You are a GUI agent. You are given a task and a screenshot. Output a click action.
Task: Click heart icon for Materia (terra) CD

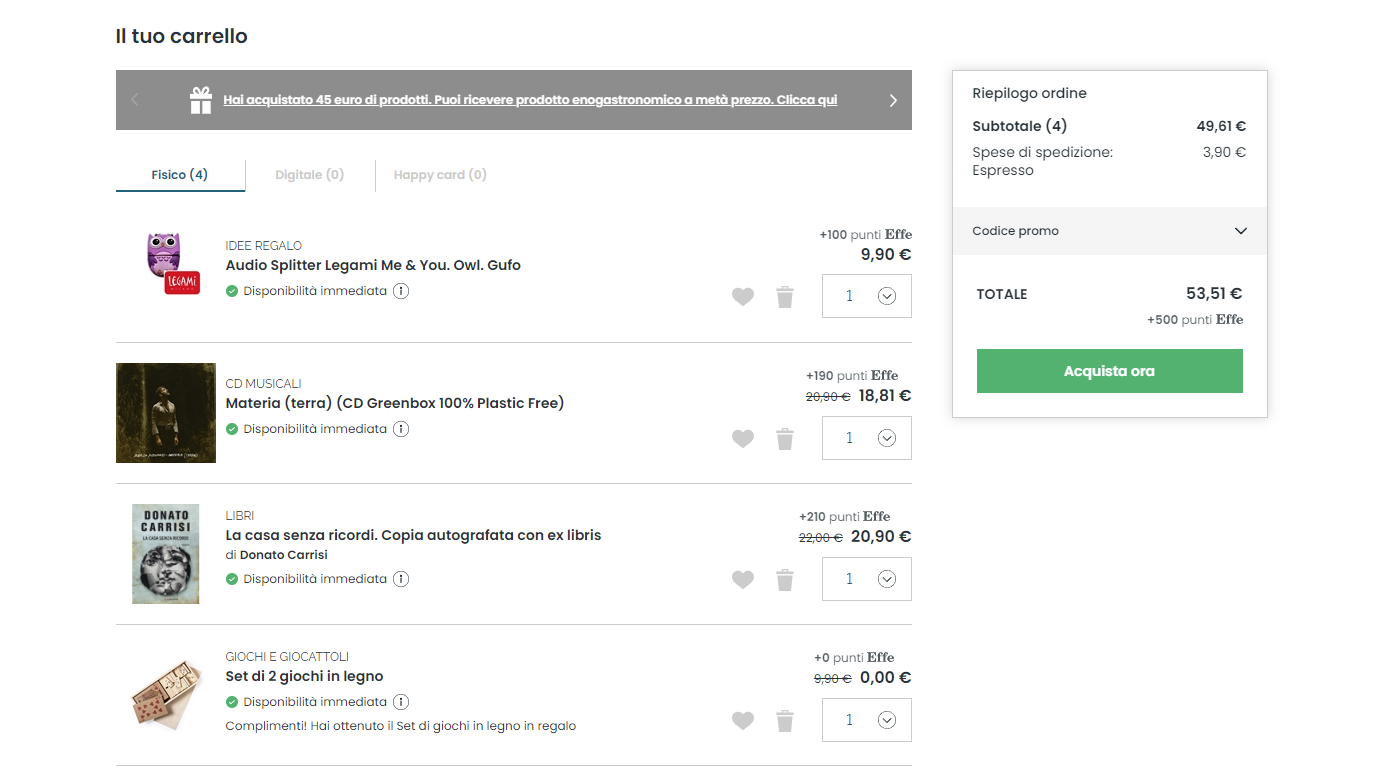coord(742,438)
